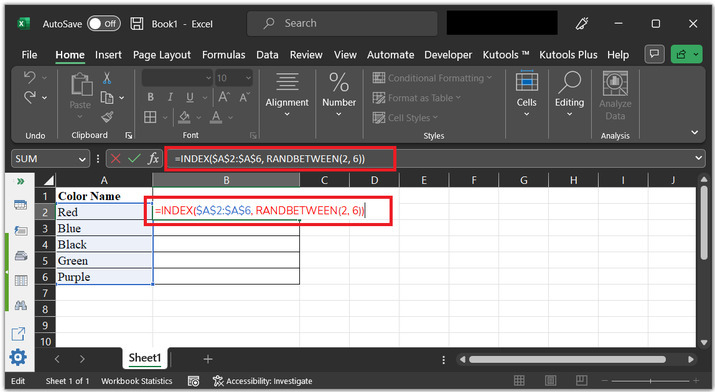Screen dimensions: 715x392
Task: Go to the Data tab
Action: [x=267, y=55]
